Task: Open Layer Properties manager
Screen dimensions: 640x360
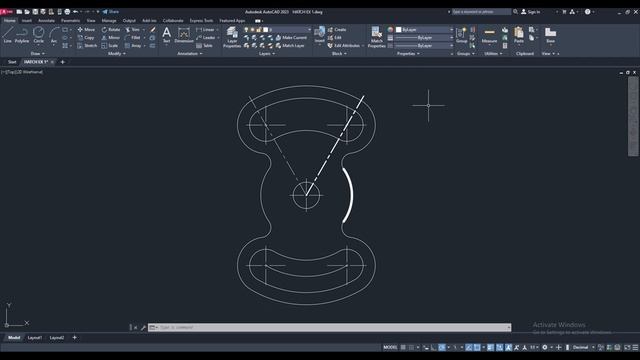Action: click(232, 37)
